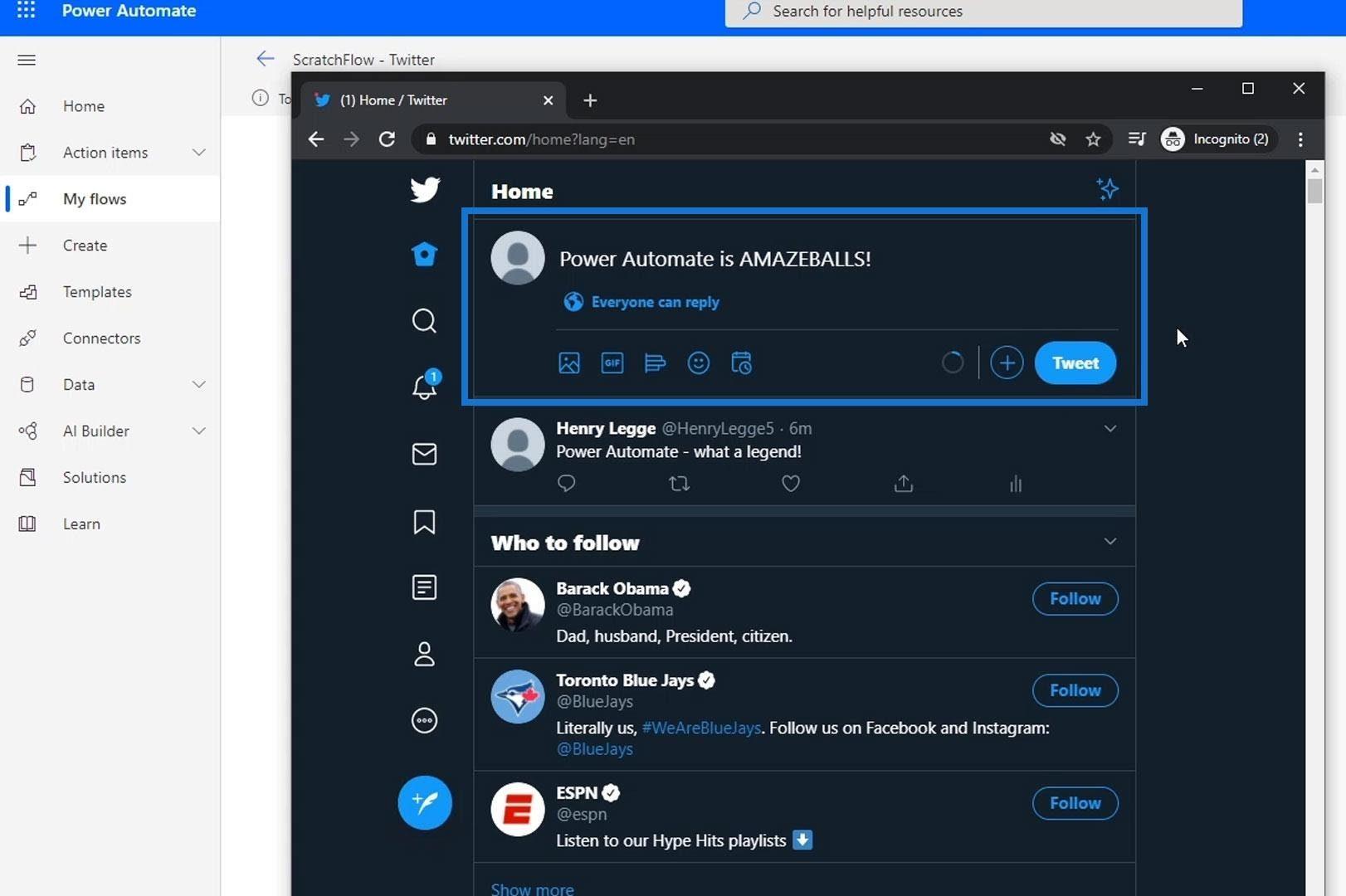Click the browser address bar URL
The width and height of the screenshot is (1346, 896).
(x=542, y=139)
